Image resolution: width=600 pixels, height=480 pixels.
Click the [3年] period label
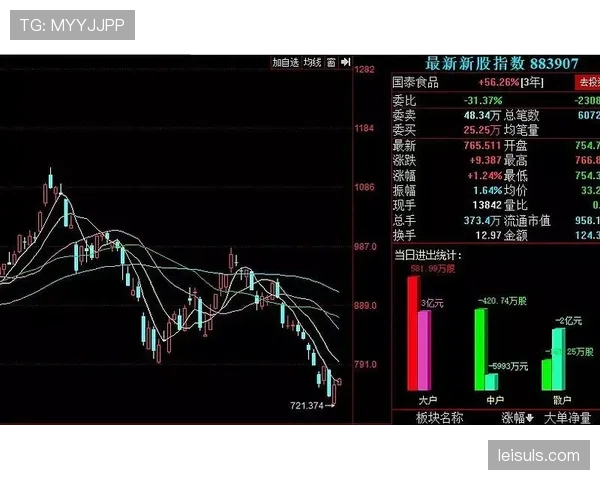533,83
